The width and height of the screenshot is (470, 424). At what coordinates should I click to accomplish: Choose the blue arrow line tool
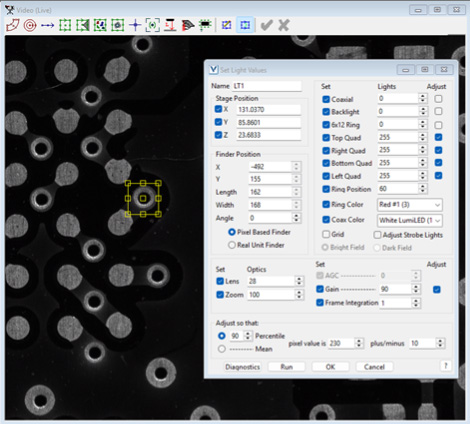tap(48, 25)
